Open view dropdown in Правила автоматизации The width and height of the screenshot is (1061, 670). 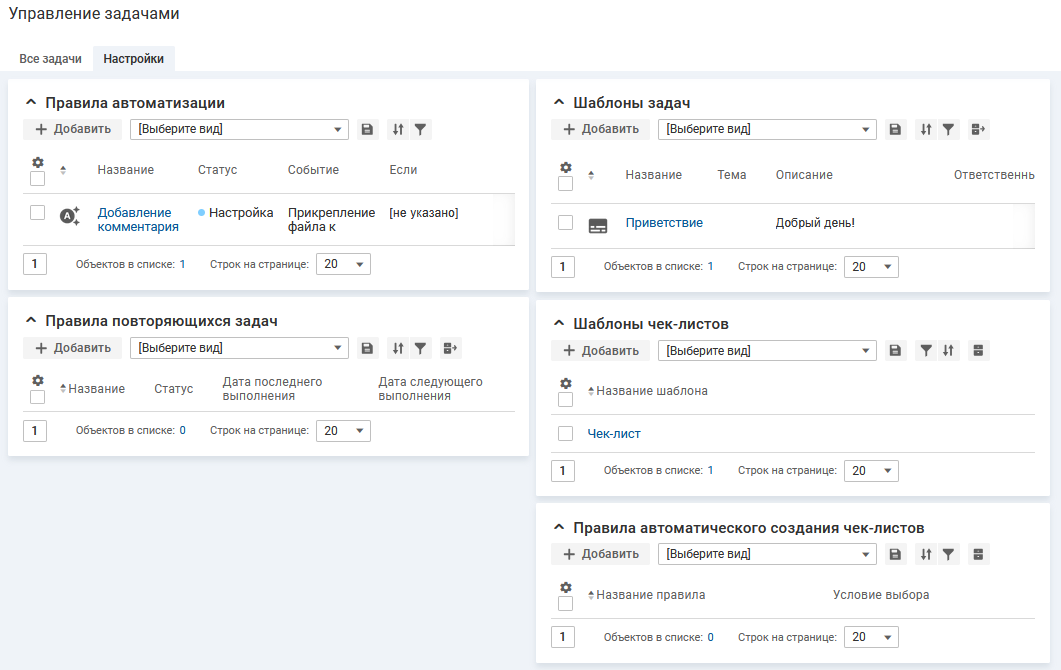(239, 129)
